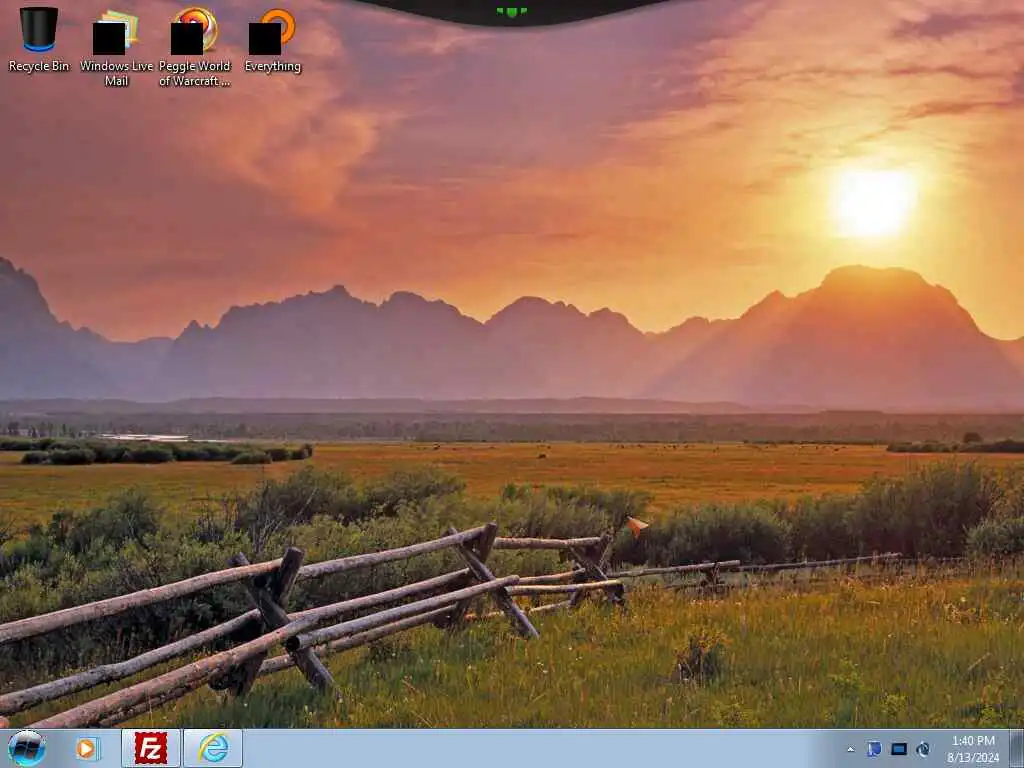Open FileZilla from the taskbar

point(150,748)
